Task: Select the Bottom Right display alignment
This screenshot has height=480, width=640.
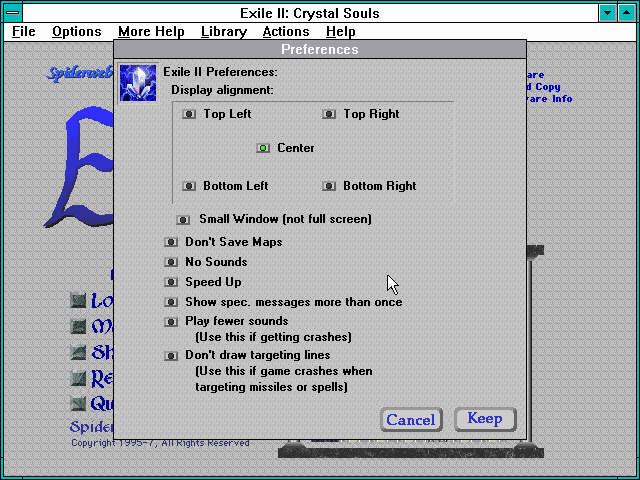Action: pos(329,186)
